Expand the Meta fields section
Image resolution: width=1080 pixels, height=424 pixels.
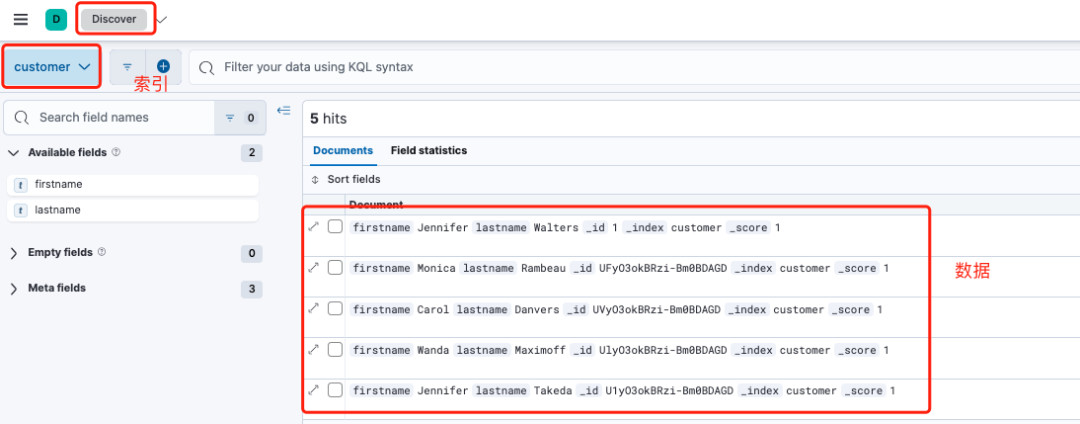[14, 288]
